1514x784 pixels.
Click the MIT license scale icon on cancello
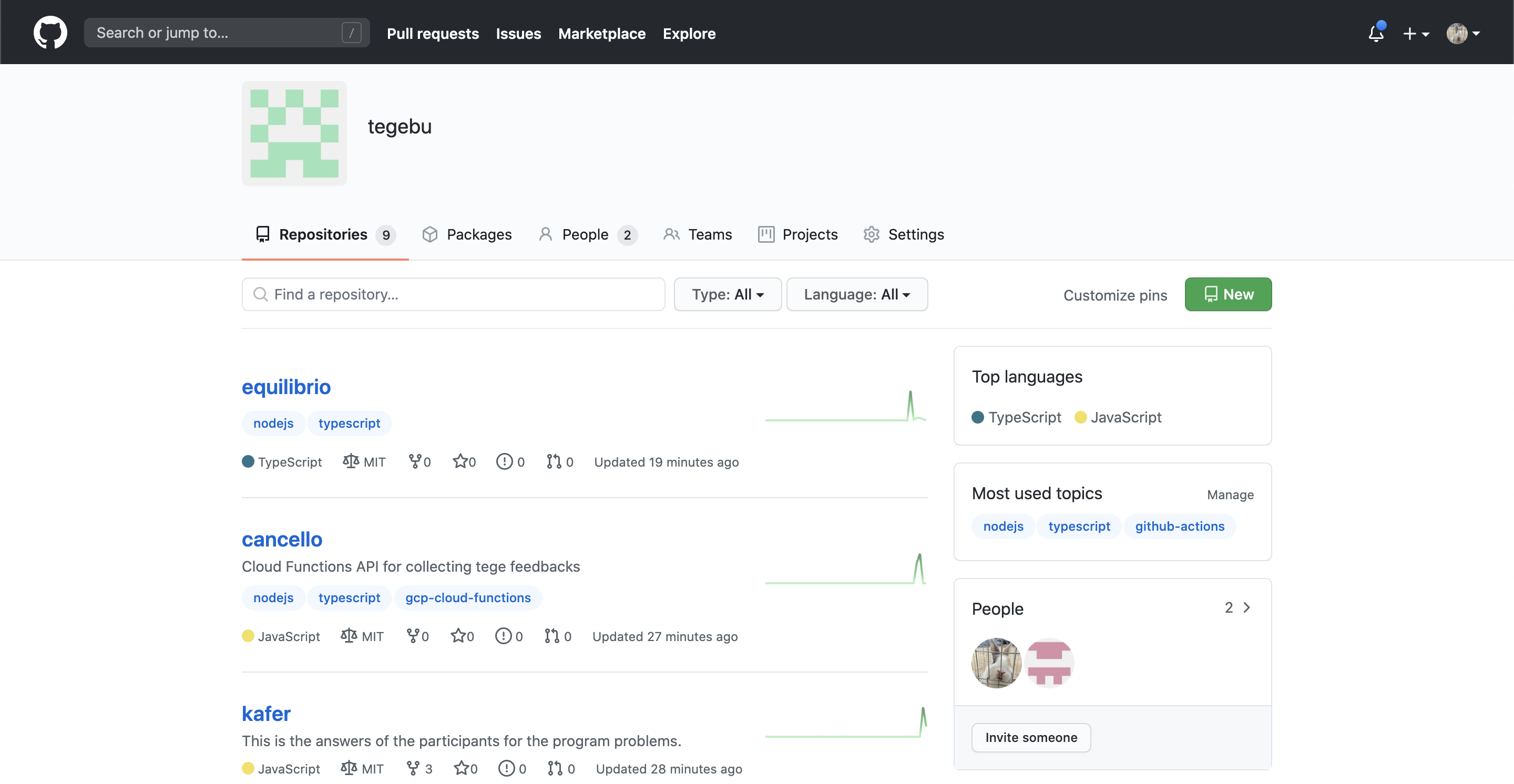[349, 636]
